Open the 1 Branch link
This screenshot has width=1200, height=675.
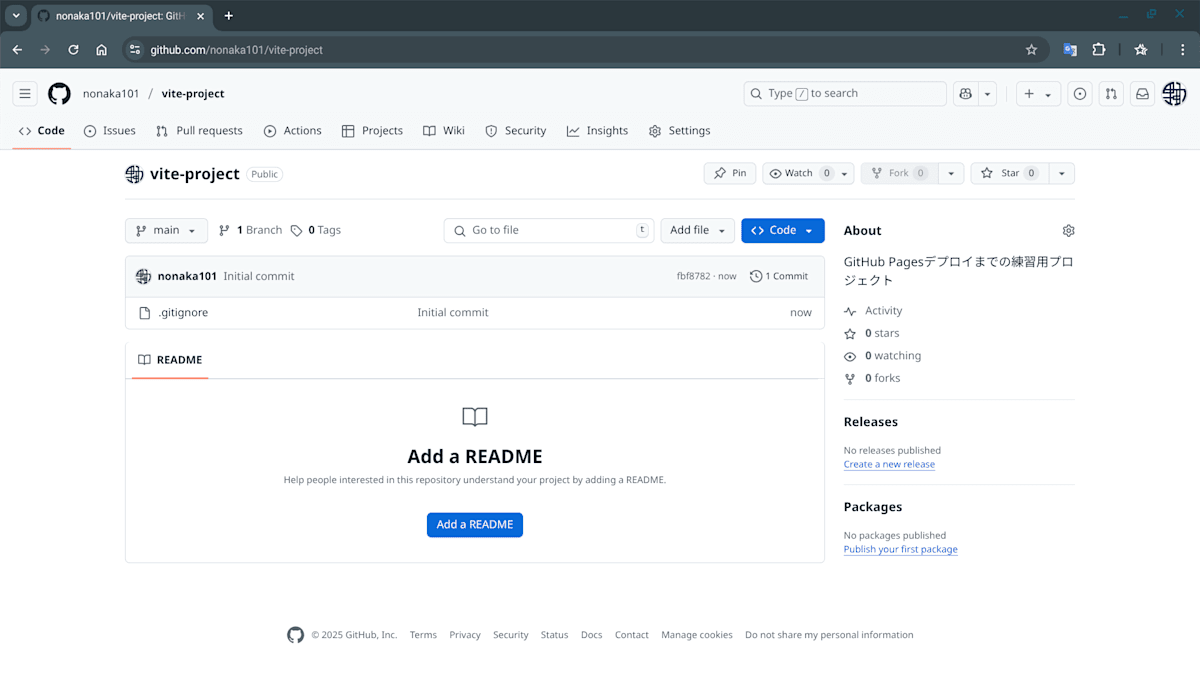250,231
